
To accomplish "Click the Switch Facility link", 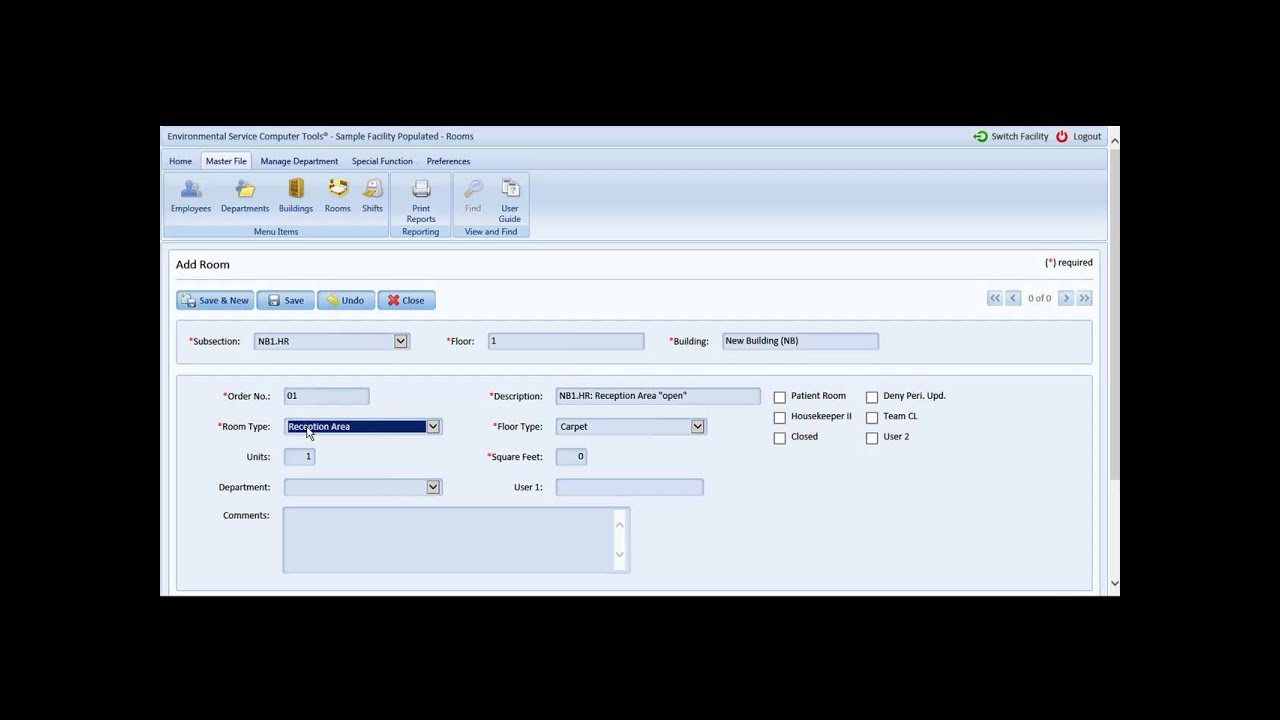I will point(1019,136).
